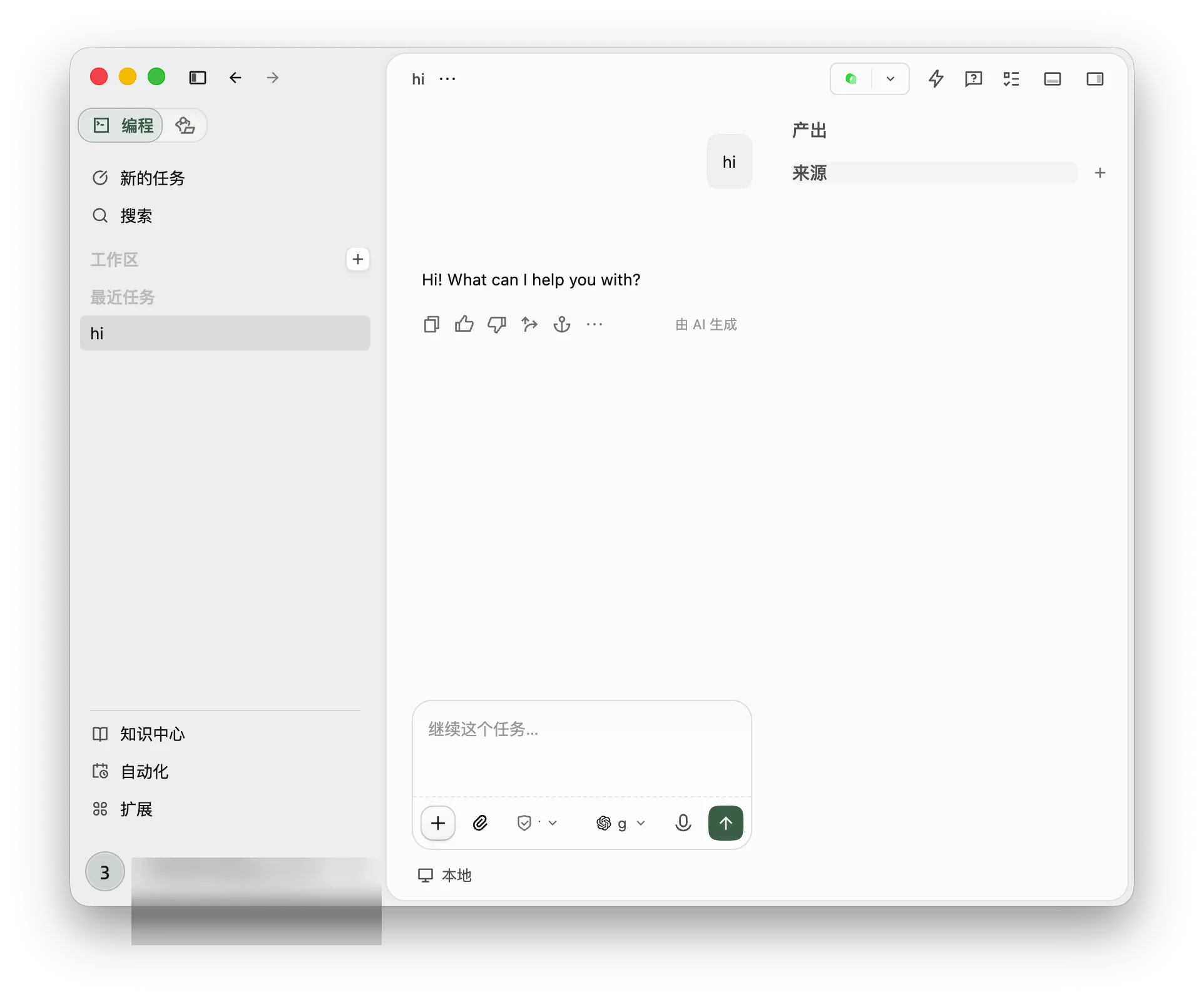This screenshot has height=999, width=1204.
Task: Go forward with the right arrow
Action: point(273,78)
